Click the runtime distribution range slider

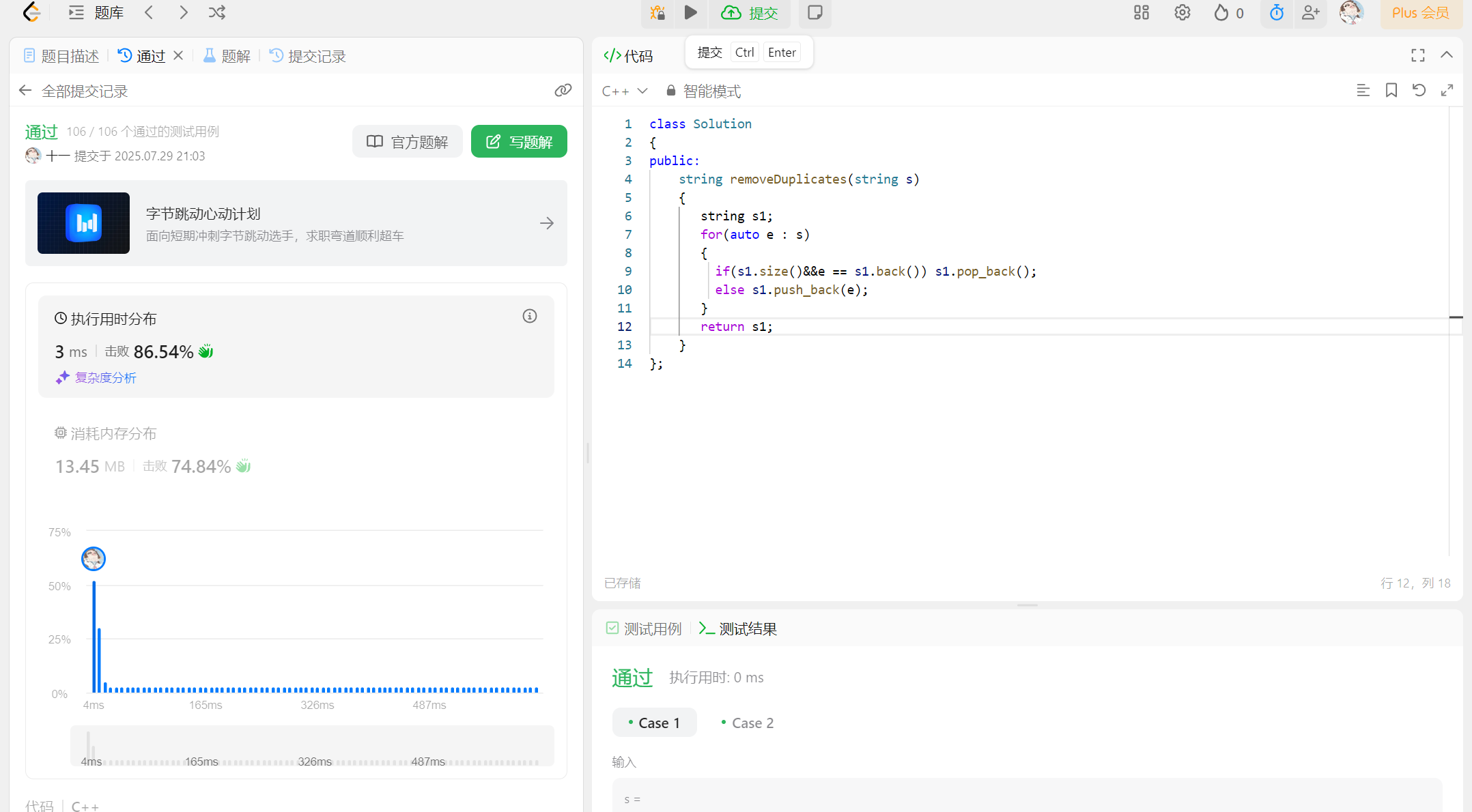coord(312,746)
